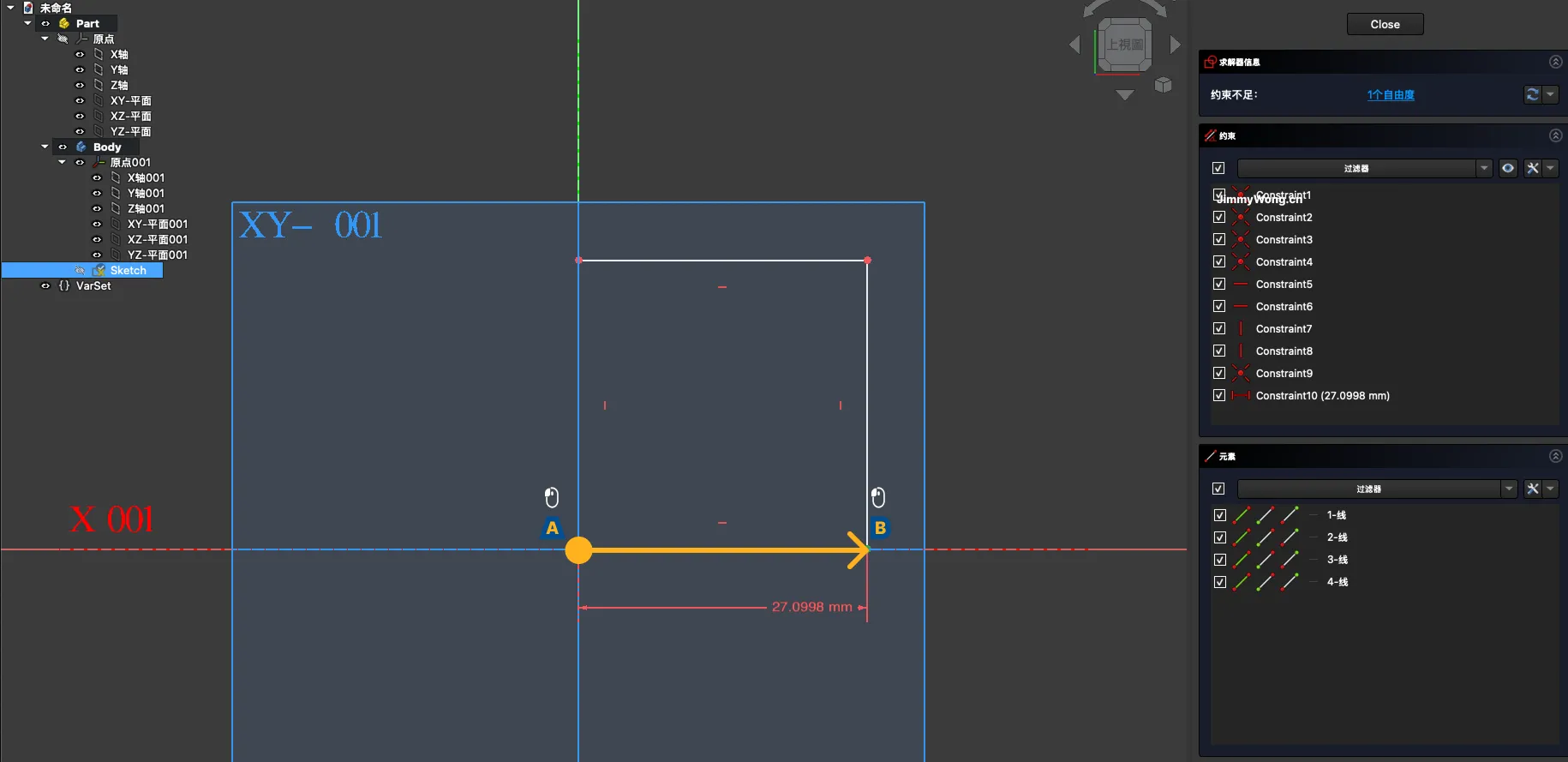Toggle visibility eye of XY-平面001

[97, 224]
